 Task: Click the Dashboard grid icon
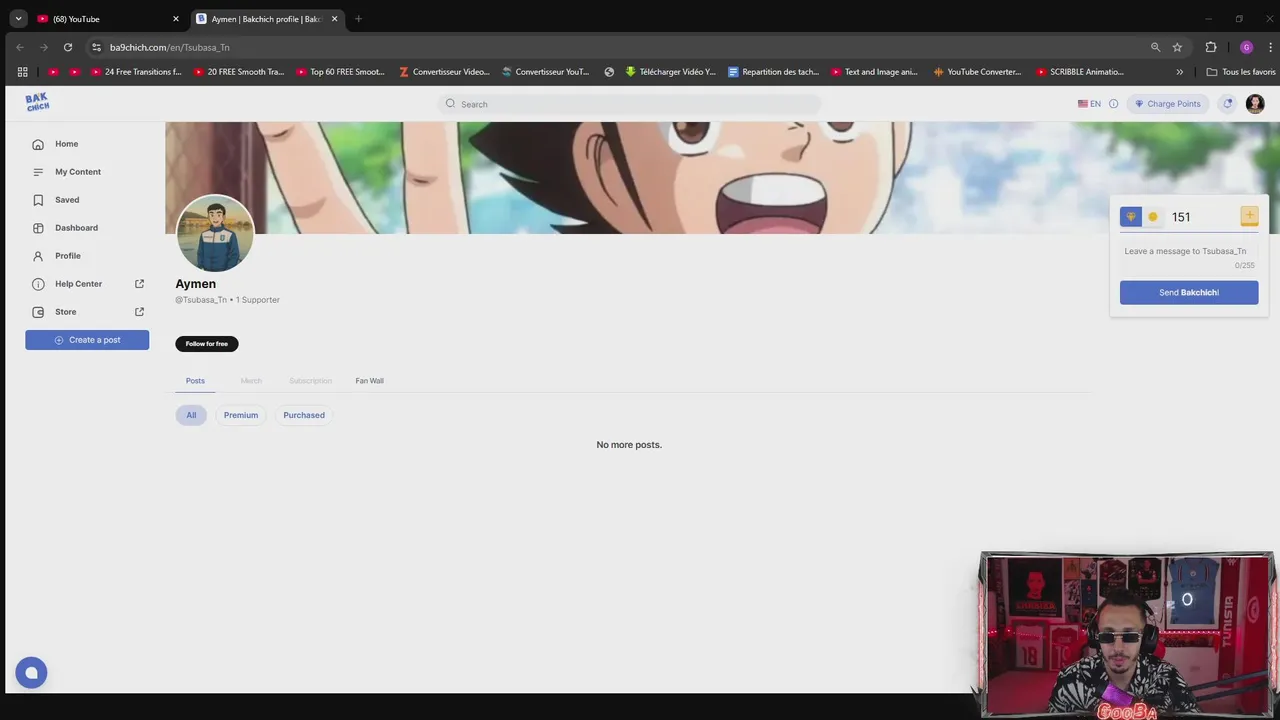pyautogui.click(x=38, y=228)
